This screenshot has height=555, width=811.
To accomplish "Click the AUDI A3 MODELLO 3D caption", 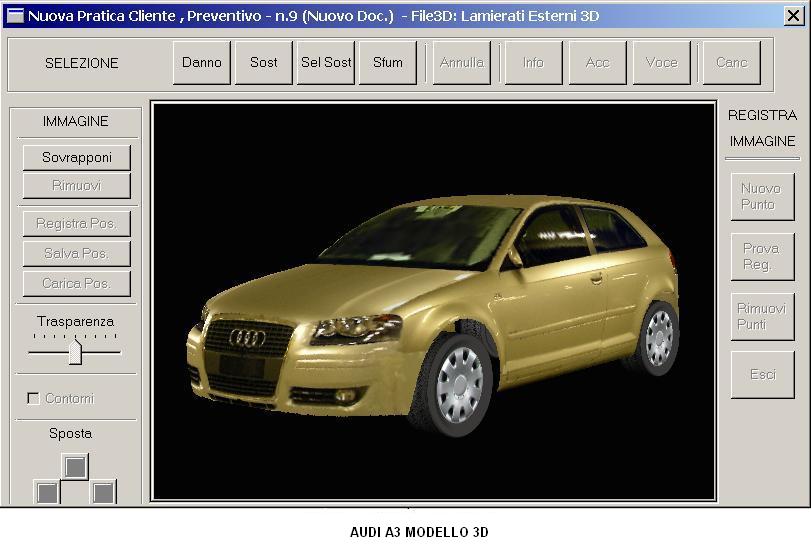I will click(x=419, y=532).
